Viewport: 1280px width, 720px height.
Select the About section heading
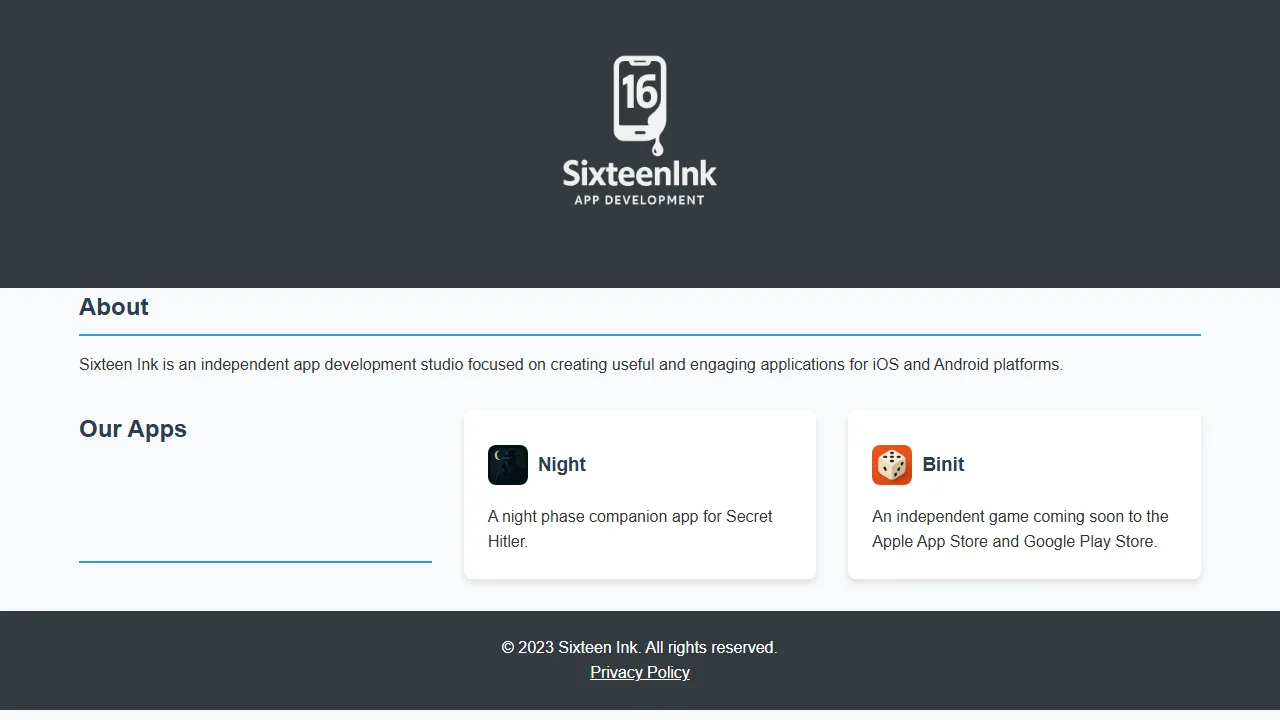[x=113, y=307]
